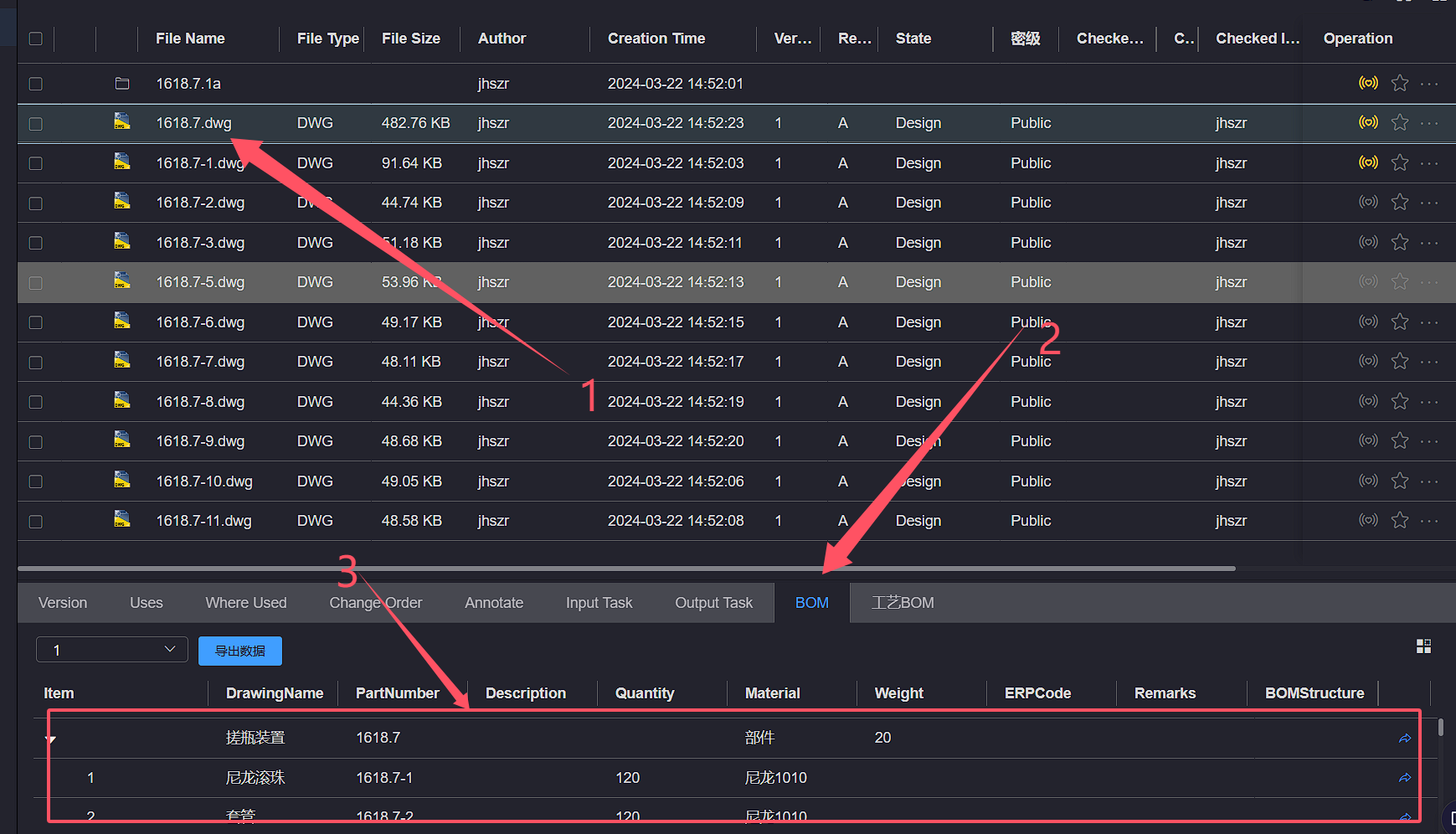
Task: Open the Change Order tab
Action: [376, 603]
